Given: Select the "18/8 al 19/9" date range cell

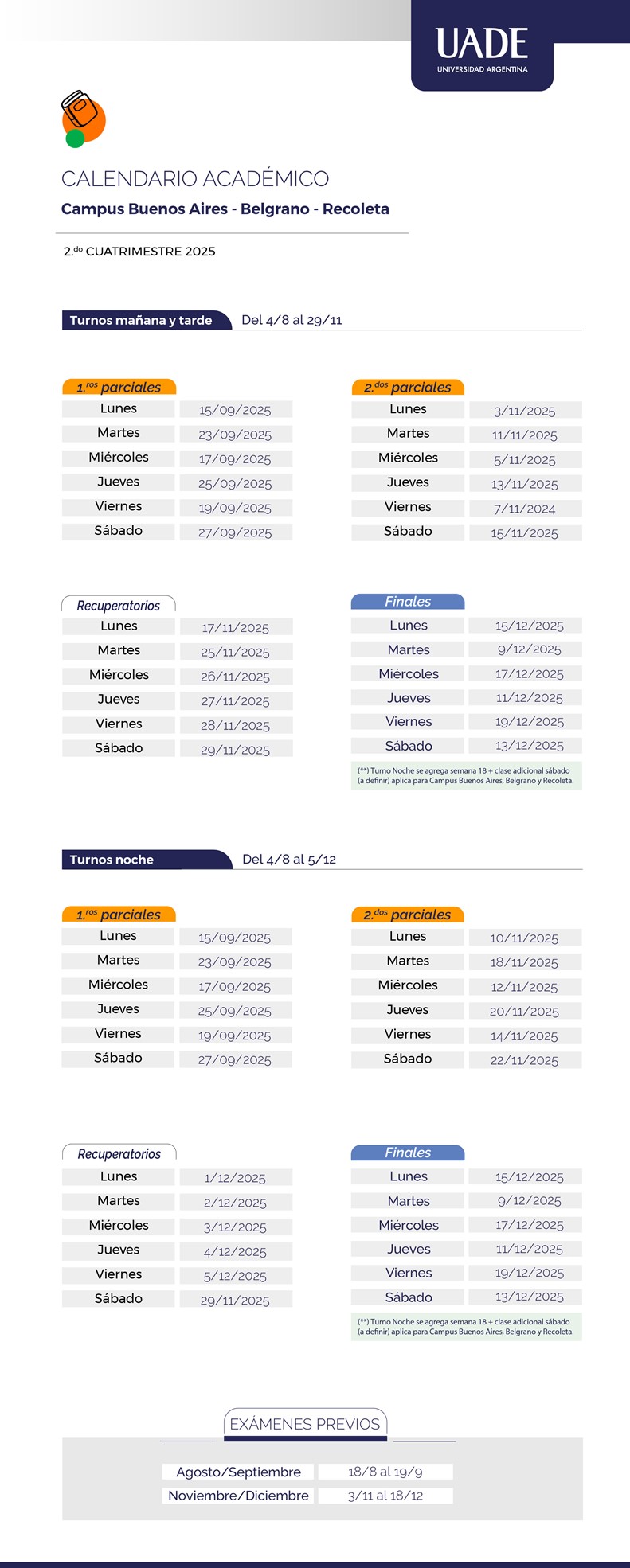Looking at the screenshot, I should coord(385,1472).
